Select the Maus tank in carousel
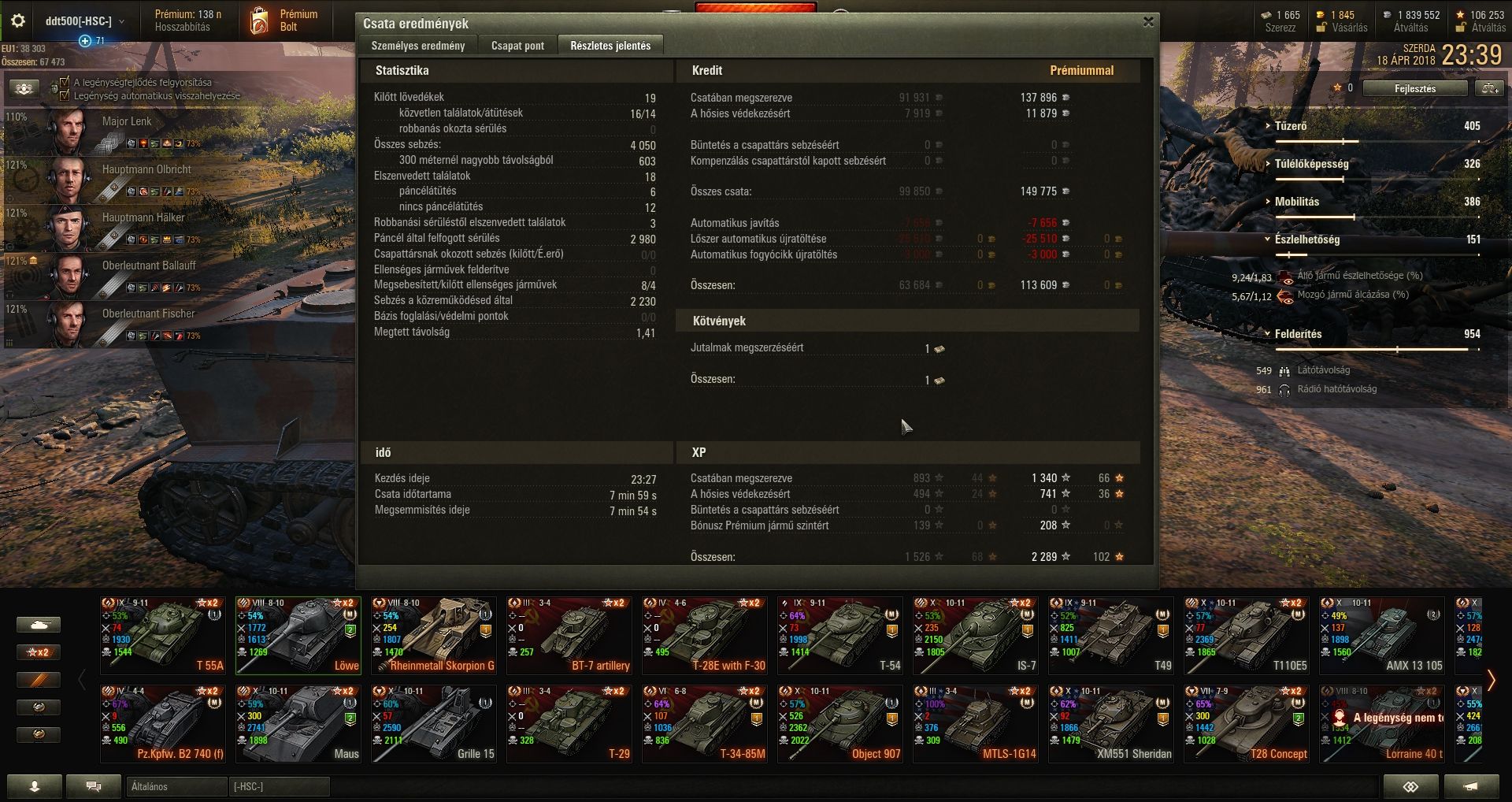The height and width of the screenshot is (802, 1512). 298,723
